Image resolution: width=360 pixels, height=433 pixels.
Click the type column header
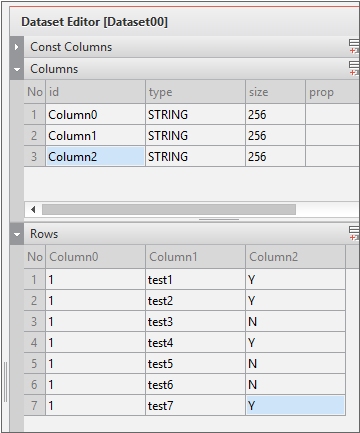click(x=195, y=92)
